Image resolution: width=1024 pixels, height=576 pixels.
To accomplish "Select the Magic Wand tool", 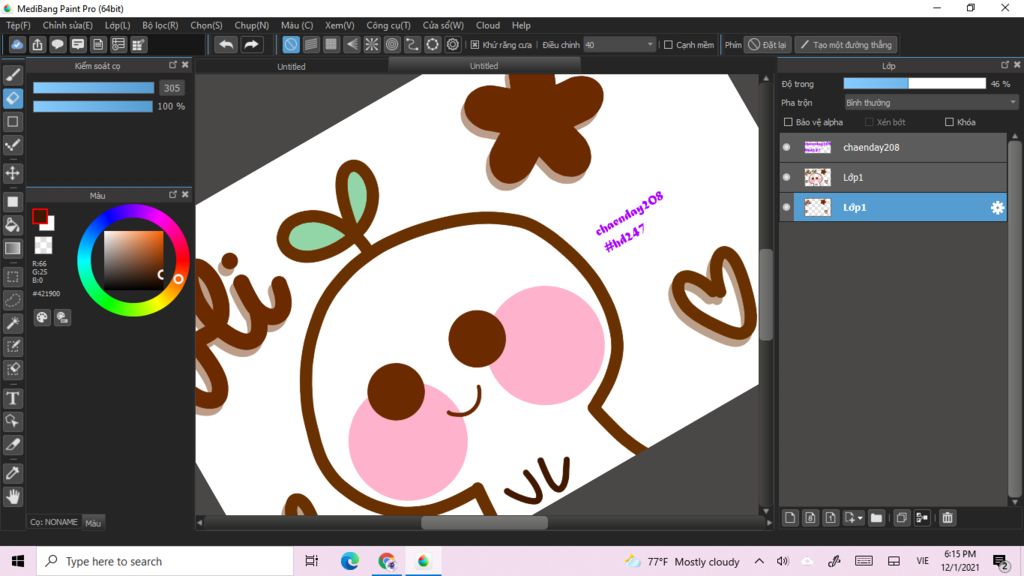I will coord(12,323).
